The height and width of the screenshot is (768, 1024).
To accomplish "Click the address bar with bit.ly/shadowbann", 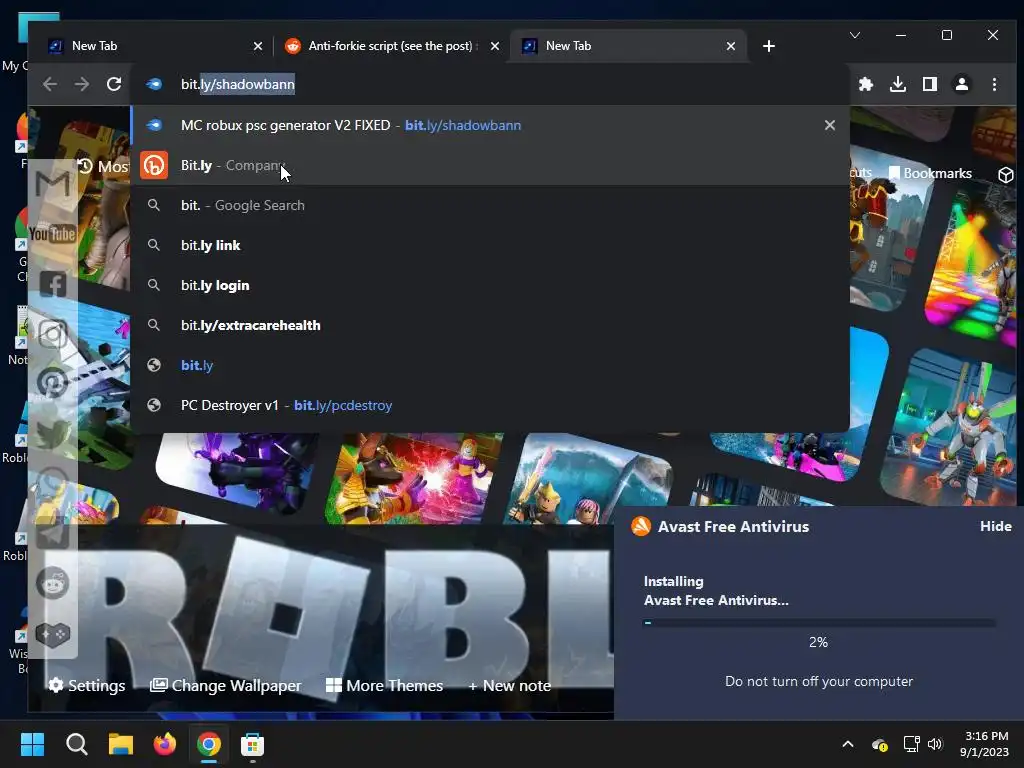I will point(490,84).
